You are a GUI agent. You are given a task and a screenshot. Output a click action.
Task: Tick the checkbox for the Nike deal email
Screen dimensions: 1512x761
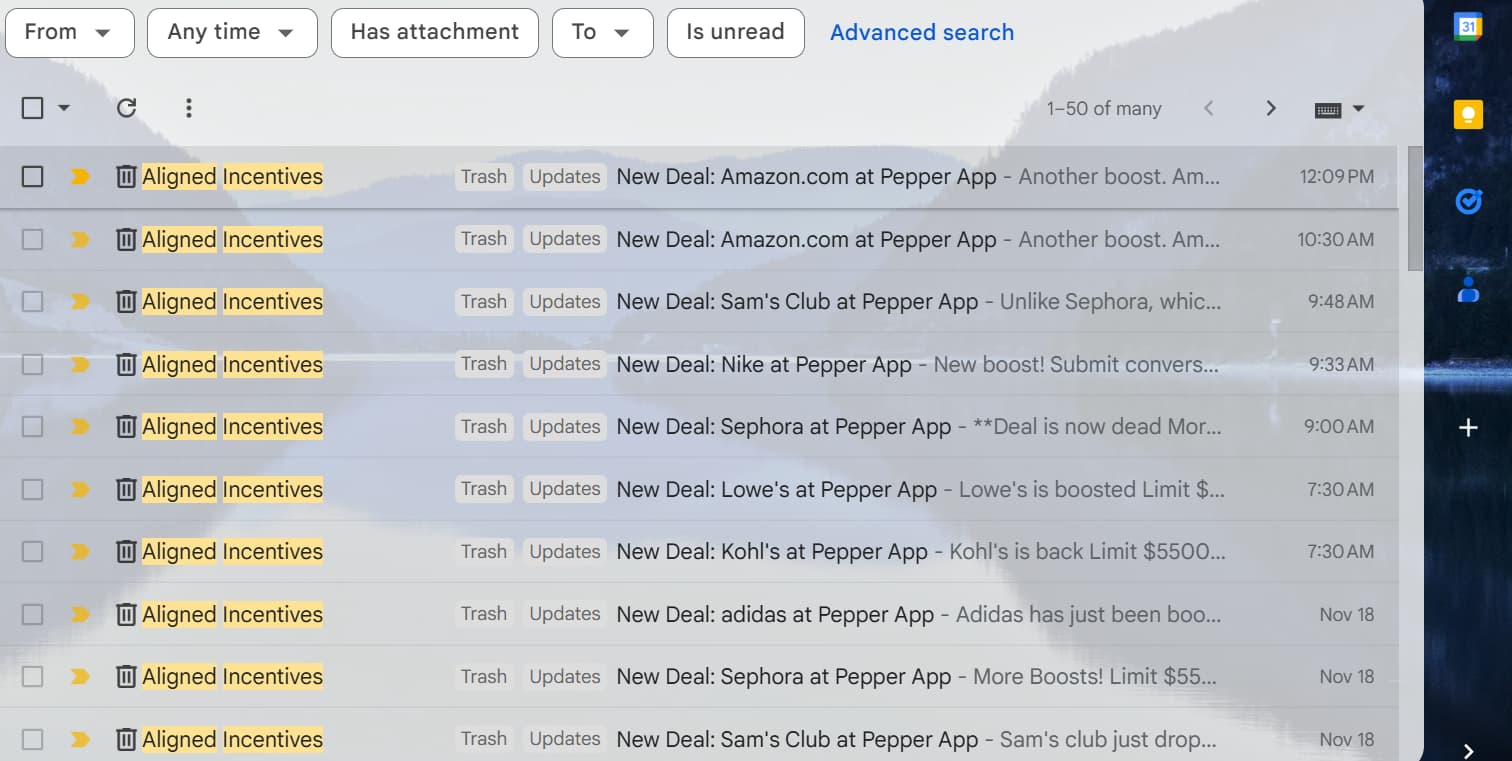33,364
